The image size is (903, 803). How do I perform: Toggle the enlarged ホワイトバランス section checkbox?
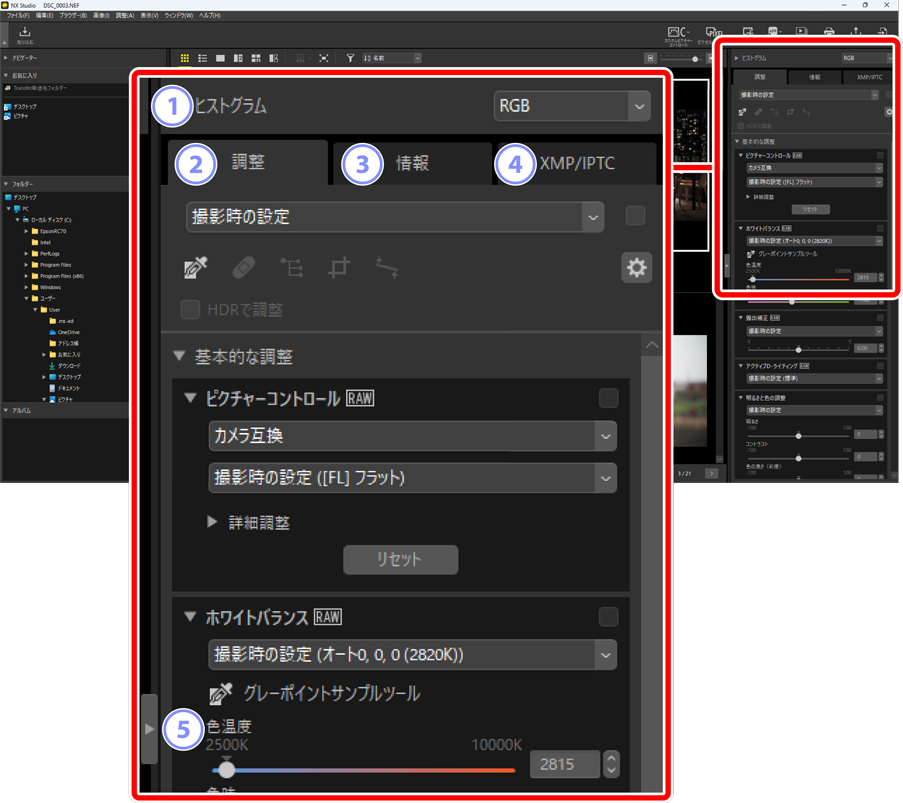pos(608,617)
